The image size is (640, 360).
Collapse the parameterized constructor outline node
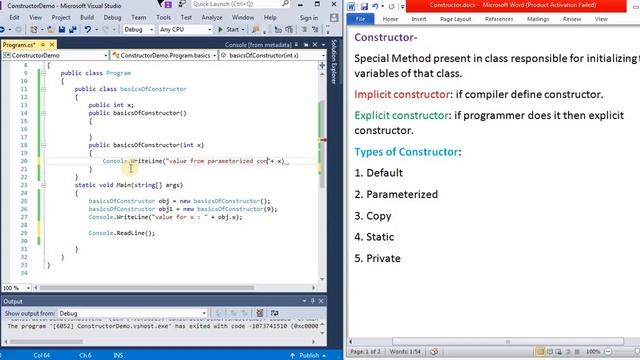pyautogui.click(x=43, y=145)
